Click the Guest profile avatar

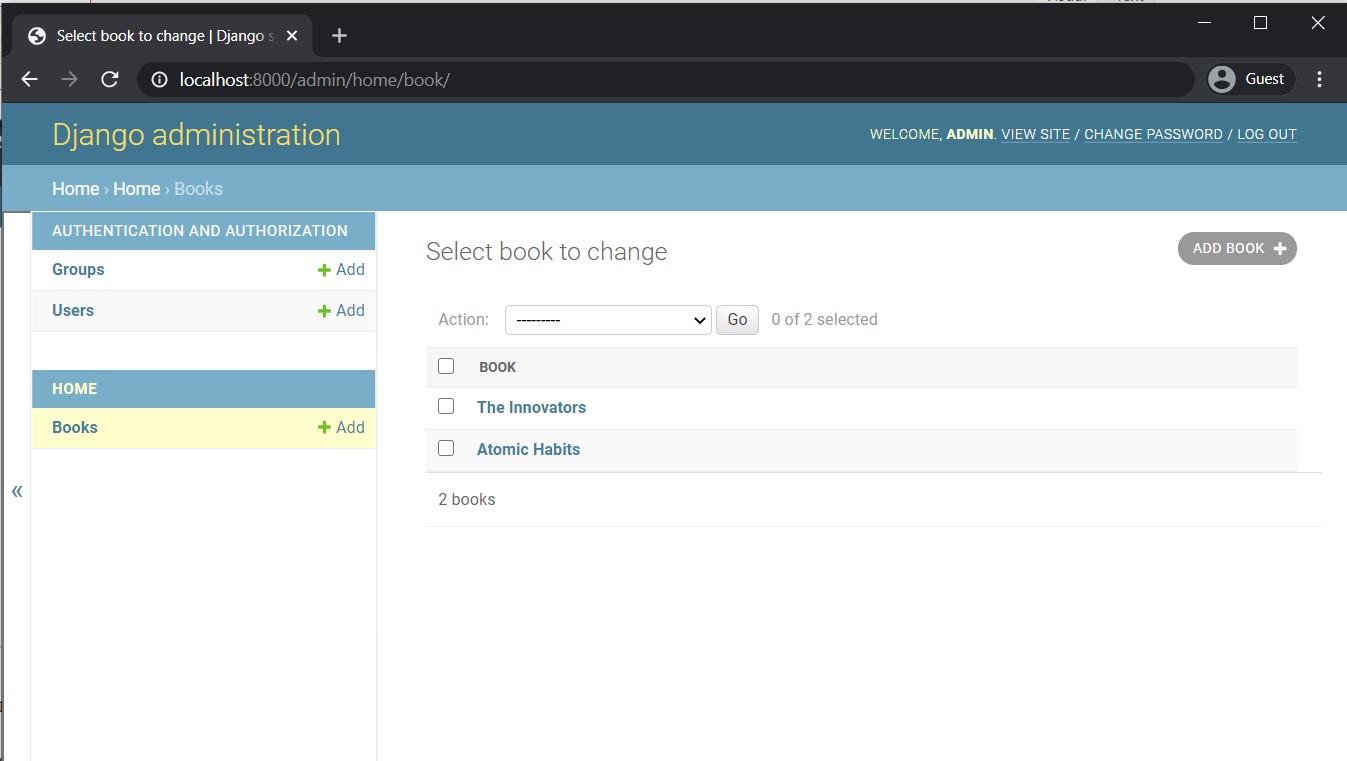point(1222,80)
